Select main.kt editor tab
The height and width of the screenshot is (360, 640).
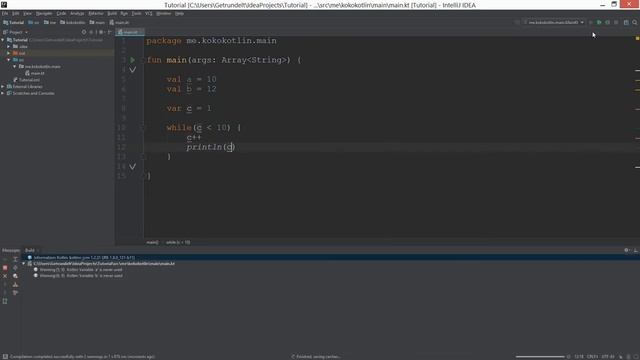[x=129, y=32]
